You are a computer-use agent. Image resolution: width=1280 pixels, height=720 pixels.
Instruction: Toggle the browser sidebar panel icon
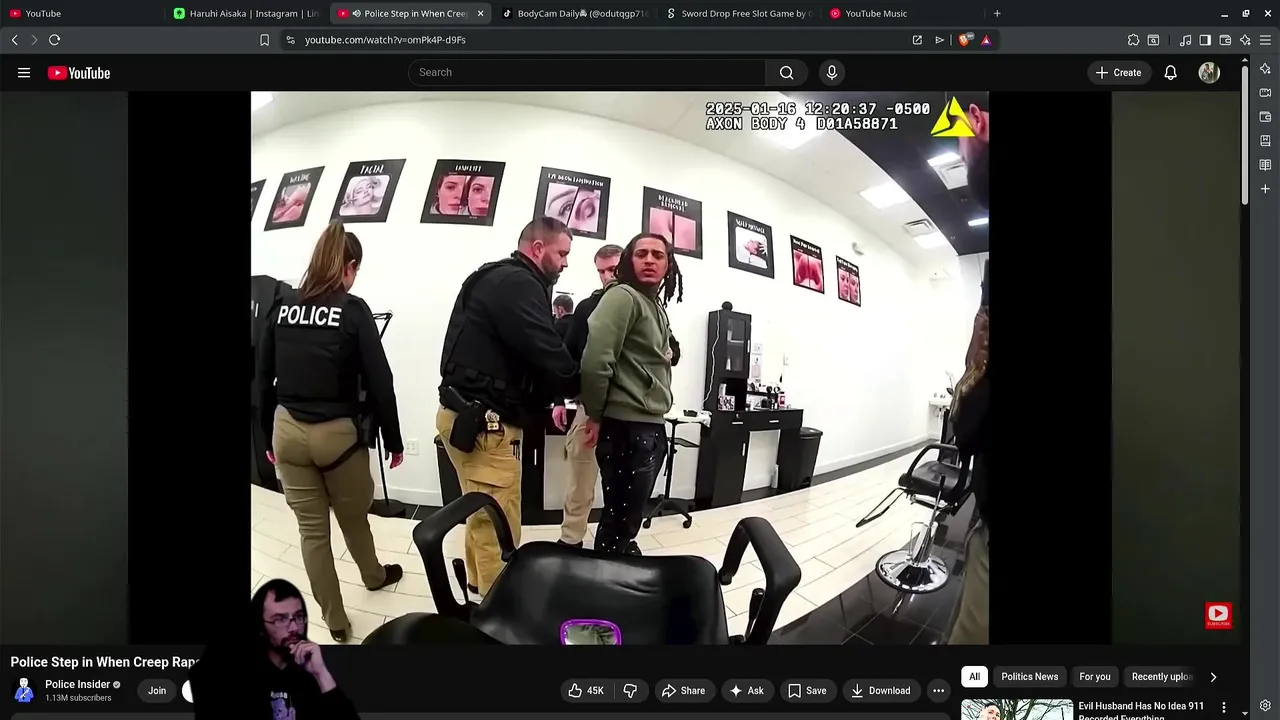coord(1205,40)
